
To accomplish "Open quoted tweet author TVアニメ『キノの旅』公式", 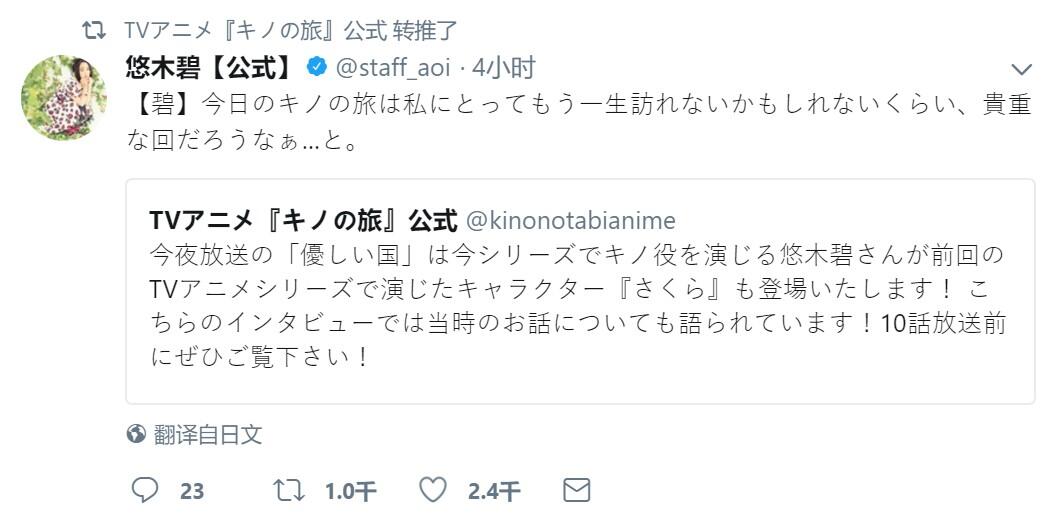I will (x=303, y=220).
